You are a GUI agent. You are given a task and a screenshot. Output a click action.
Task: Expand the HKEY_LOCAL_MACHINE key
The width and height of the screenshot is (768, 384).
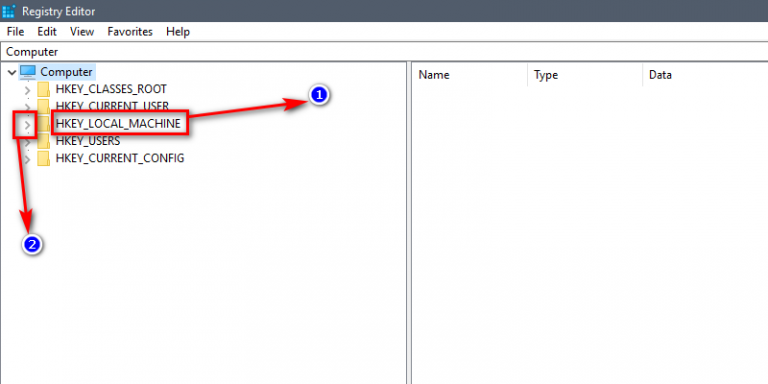tap(27, 125)
